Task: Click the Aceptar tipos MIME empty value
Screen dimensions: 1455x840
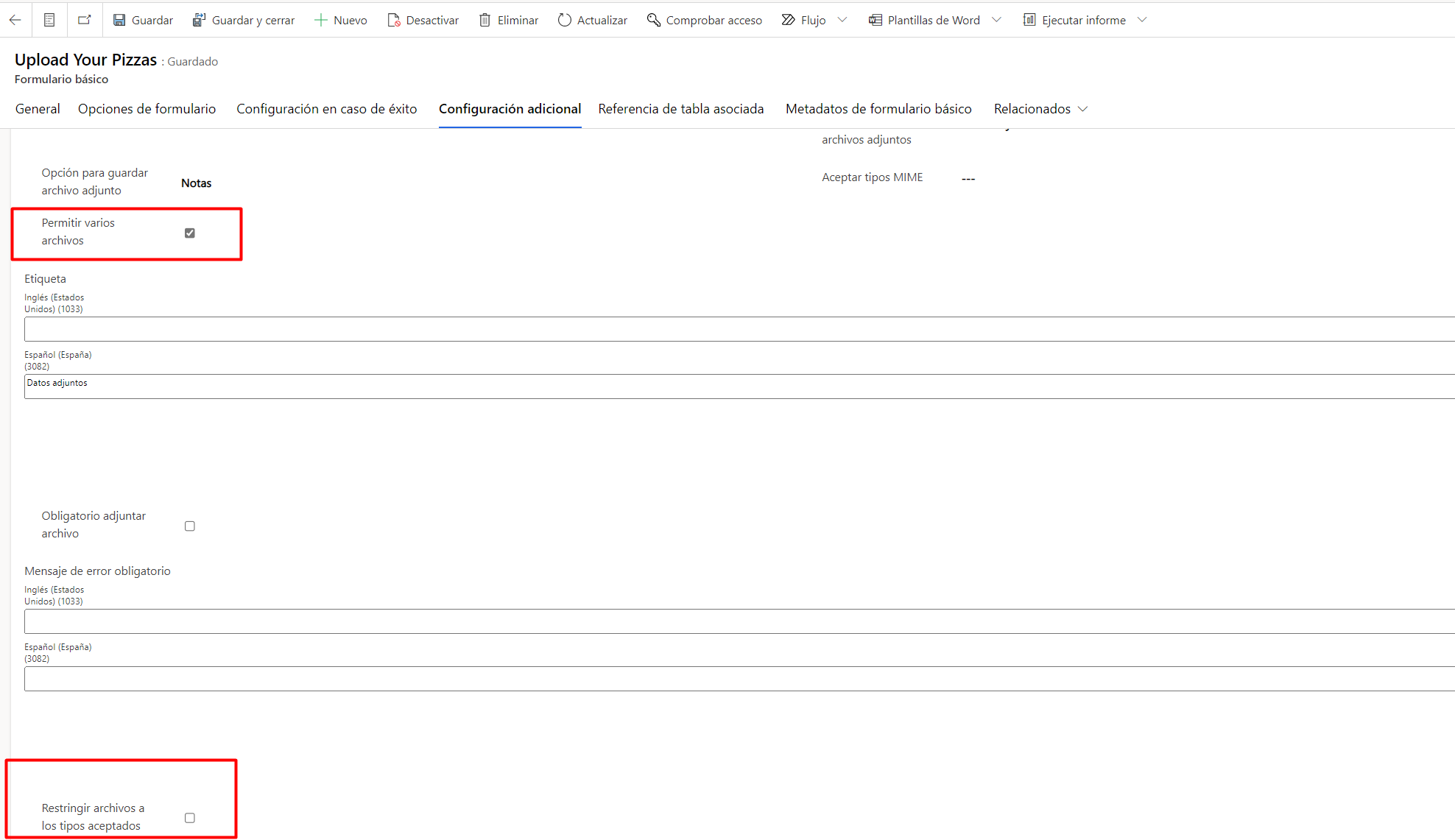Action: [x=968, y=178]
